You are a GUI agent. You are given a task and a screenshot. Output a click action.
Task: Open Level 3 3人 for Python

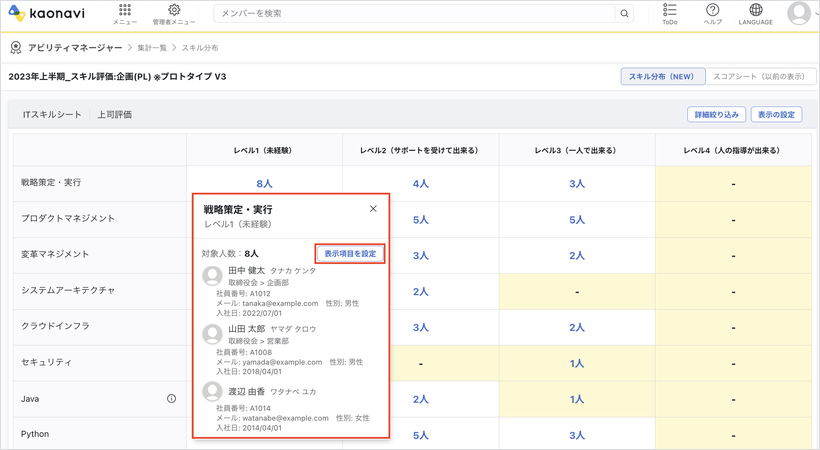point(577,435)
